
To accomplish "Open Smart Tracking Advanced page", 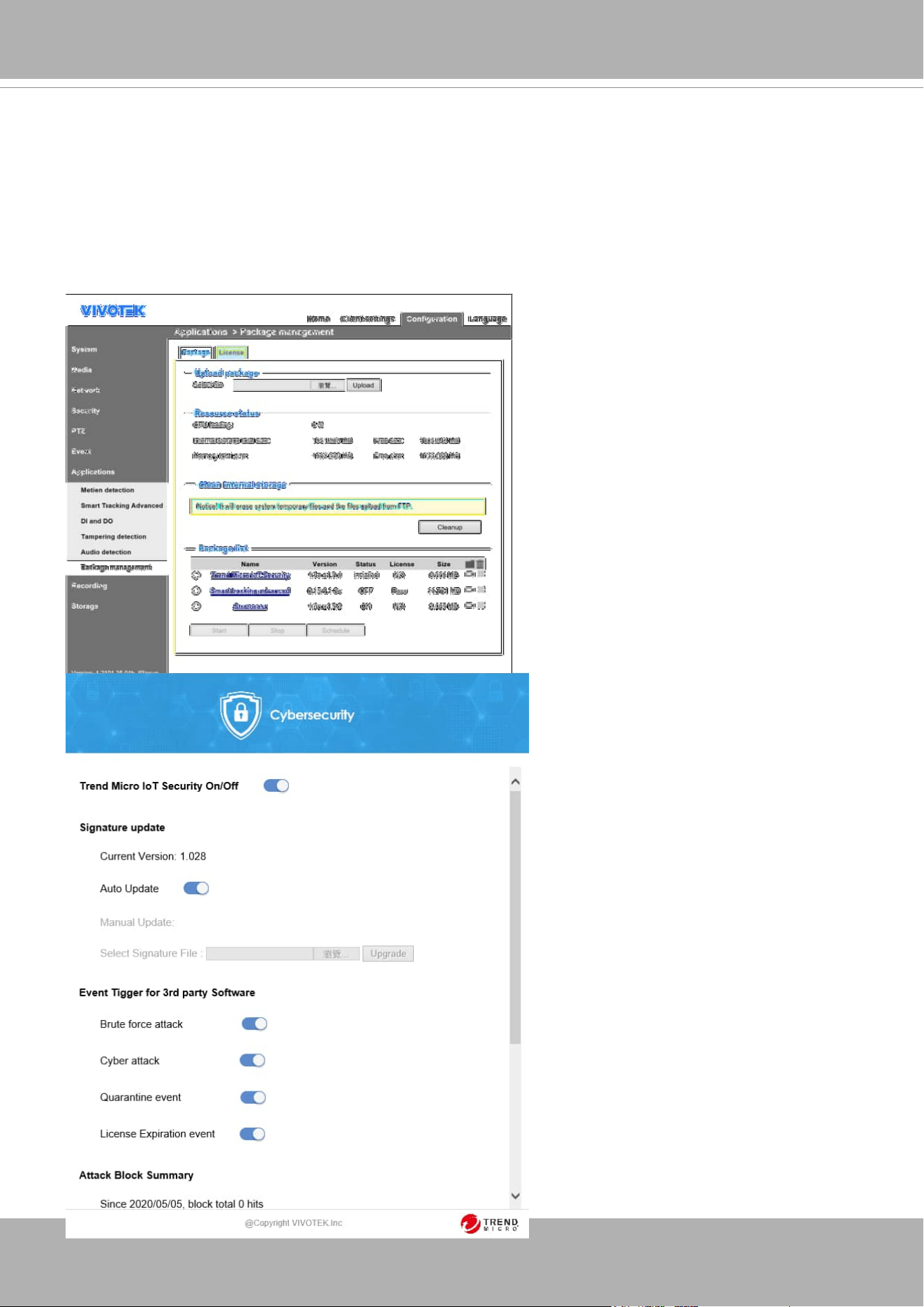I will click(x=121, y=505).
